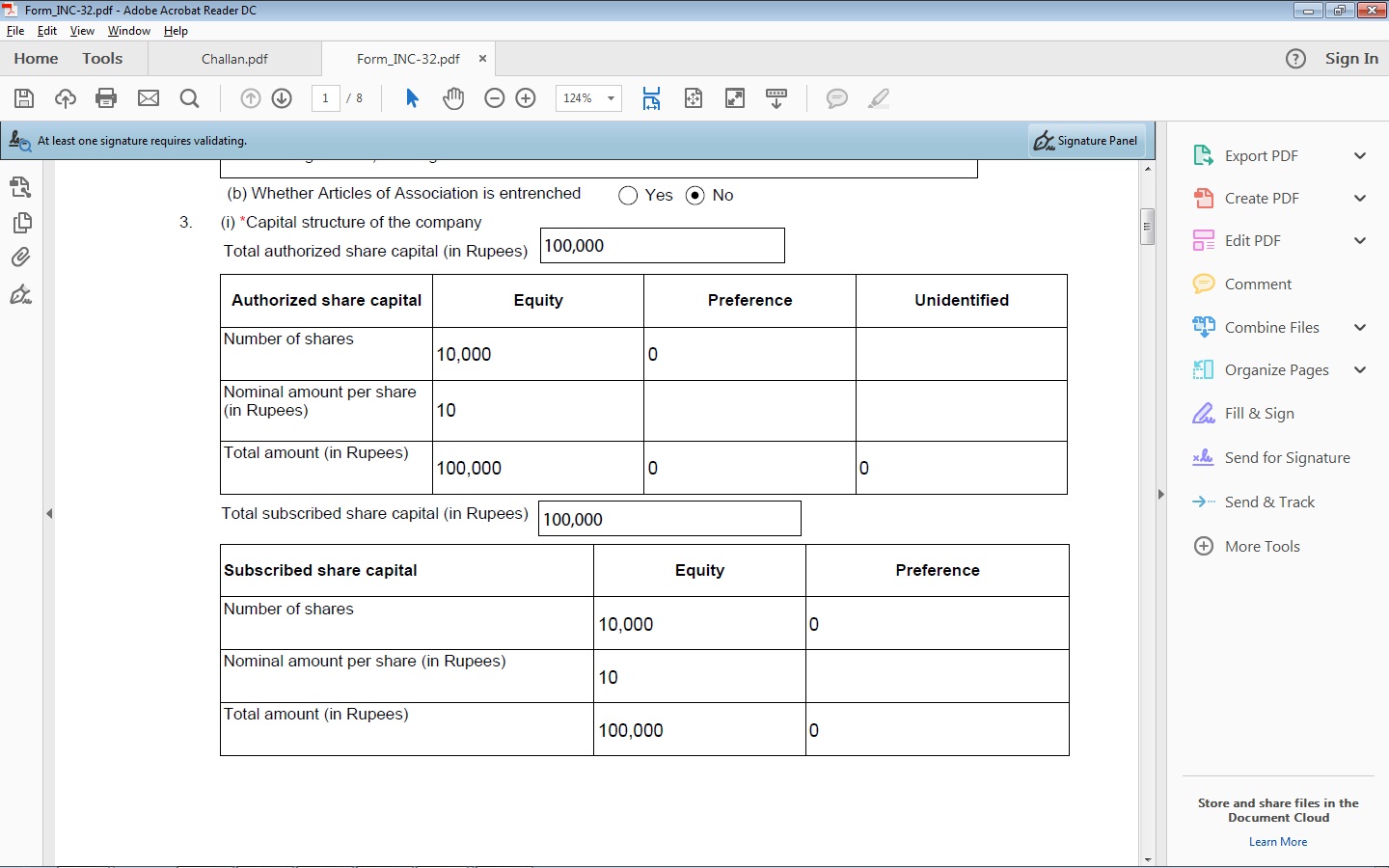Open the Learn More link
This screenshot has width=1389, height=868.
pyautogui.click(x=1277, y=841)
